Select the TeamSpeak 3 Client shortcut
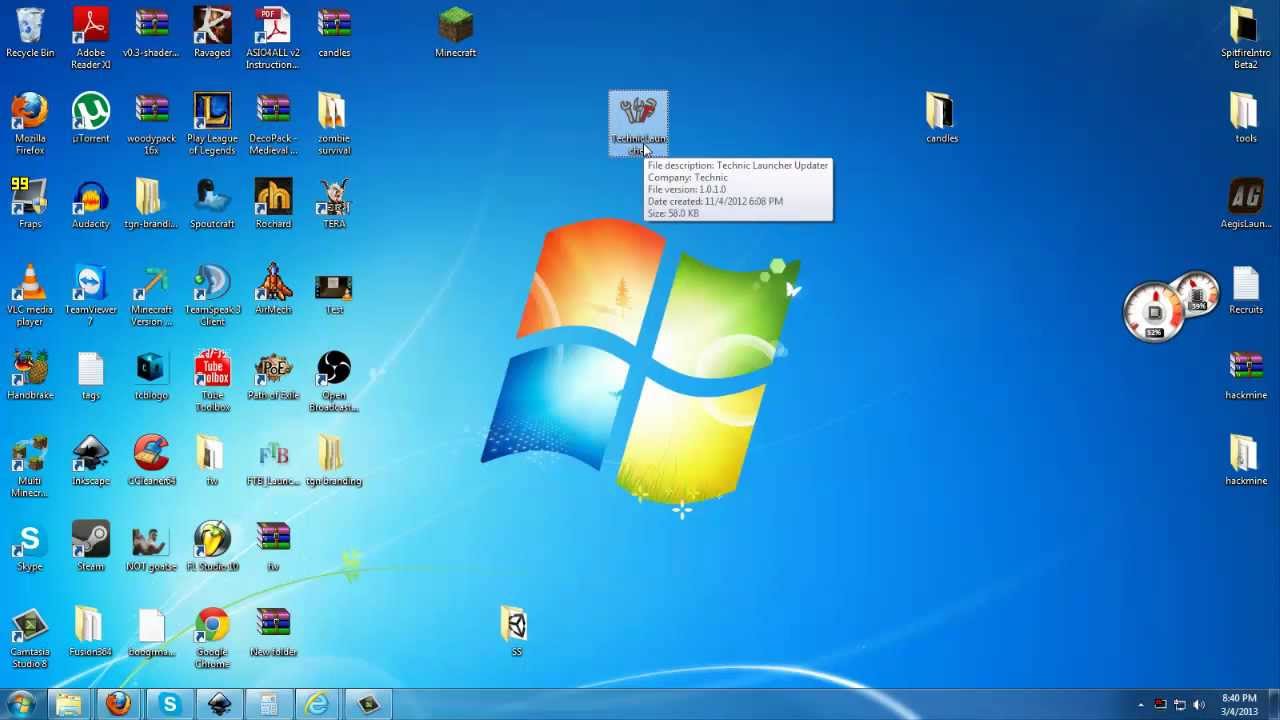 click(212, 295)
